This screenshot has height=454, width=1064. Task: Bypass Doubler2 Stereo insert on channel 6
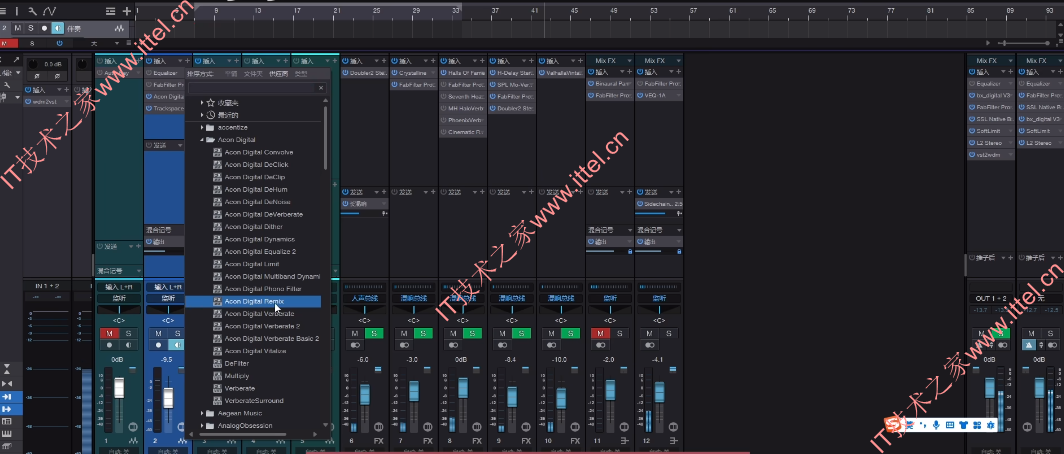click(345, 73)
